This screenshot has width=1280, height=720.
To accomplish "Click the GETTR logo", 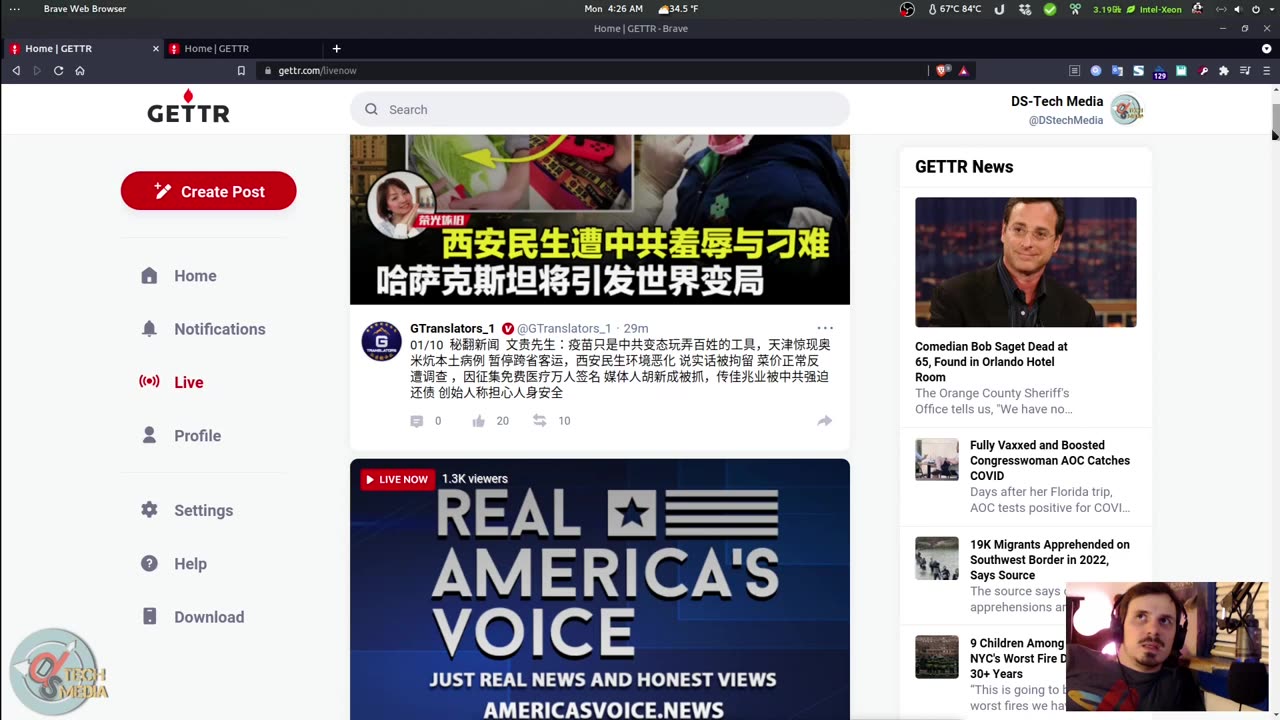I will coord(188,106).
